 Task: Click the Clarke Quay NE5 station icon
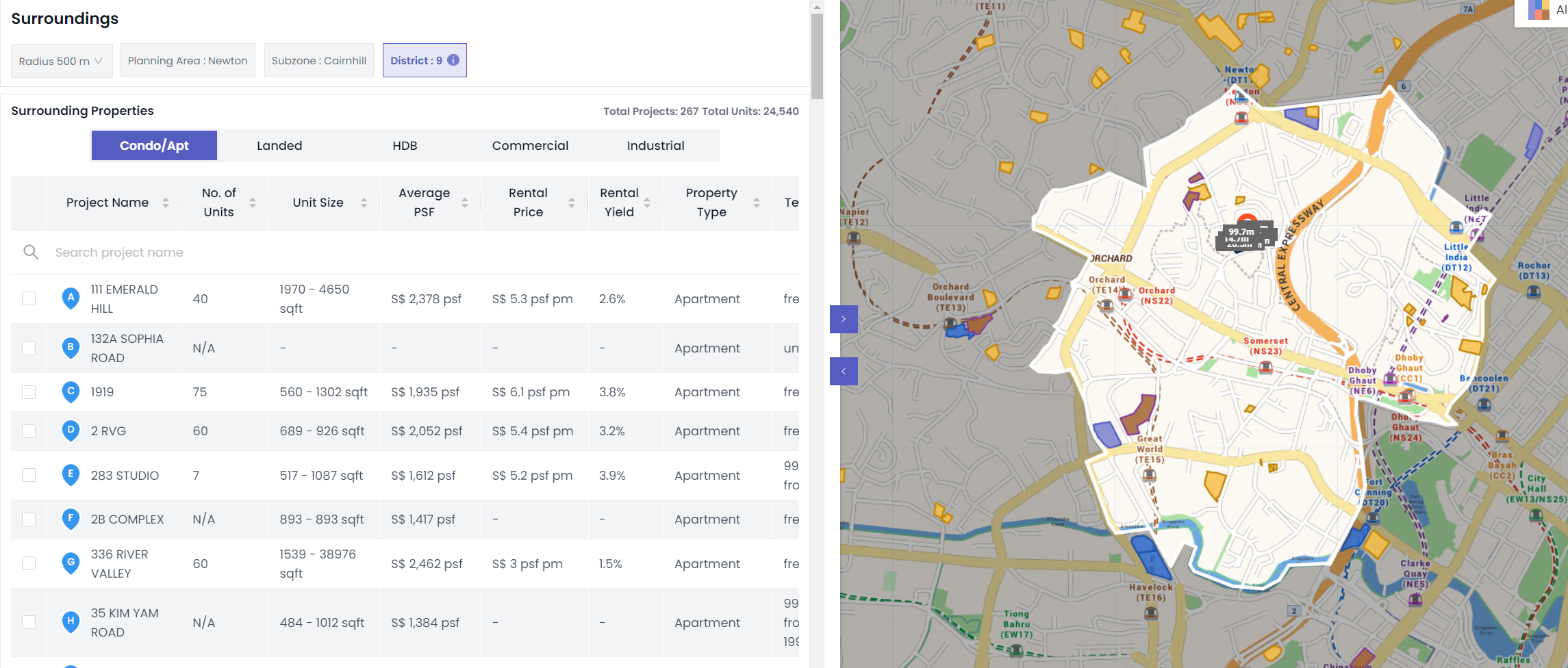(x=1415, y=600)
